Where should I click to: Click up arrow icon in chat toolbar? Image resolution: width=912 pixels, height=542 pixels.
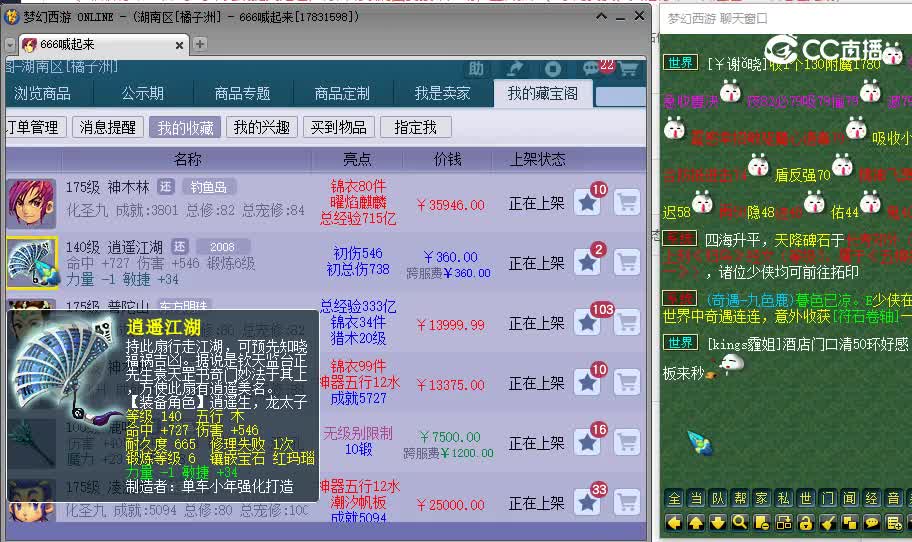click(696, 523)
